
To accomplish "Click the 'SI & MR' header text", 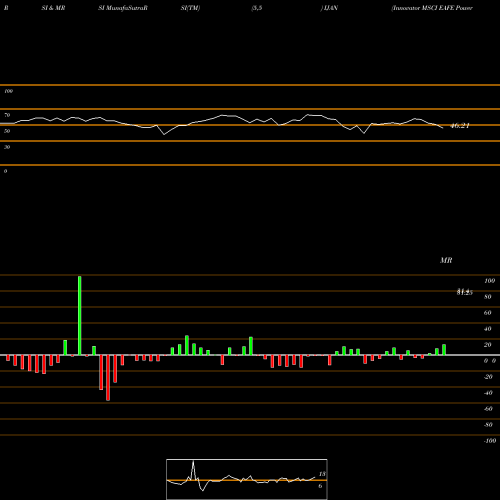I will point(53,8).
